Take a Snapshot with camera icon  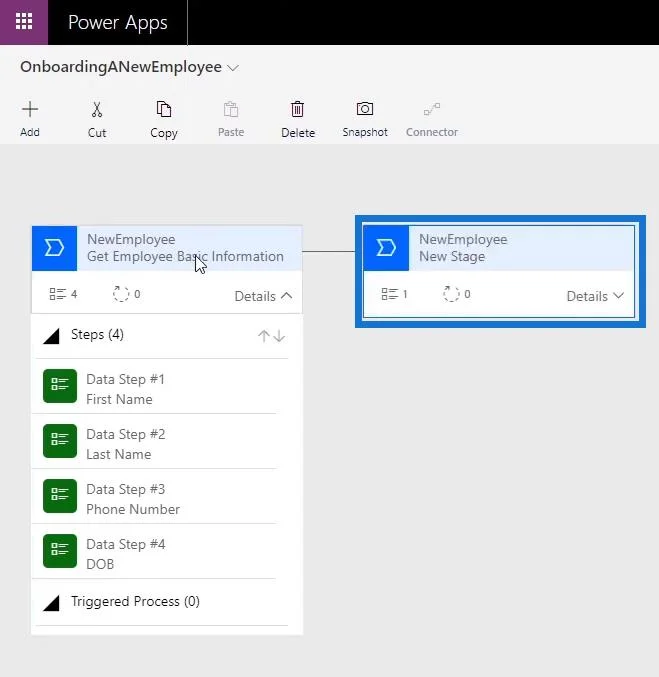click(365, 108)
